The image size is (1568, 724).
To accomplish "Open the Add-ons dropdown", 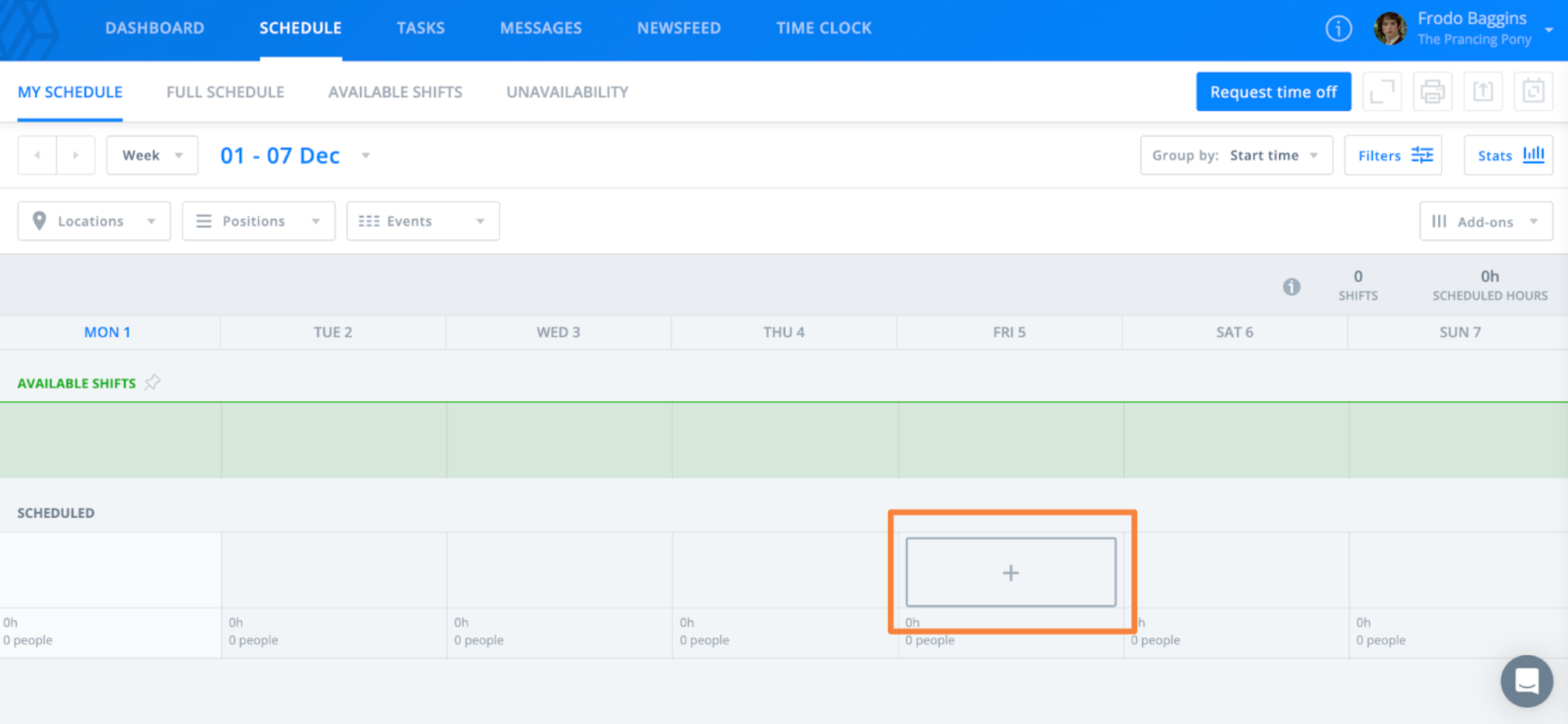I will point(1486,222).
